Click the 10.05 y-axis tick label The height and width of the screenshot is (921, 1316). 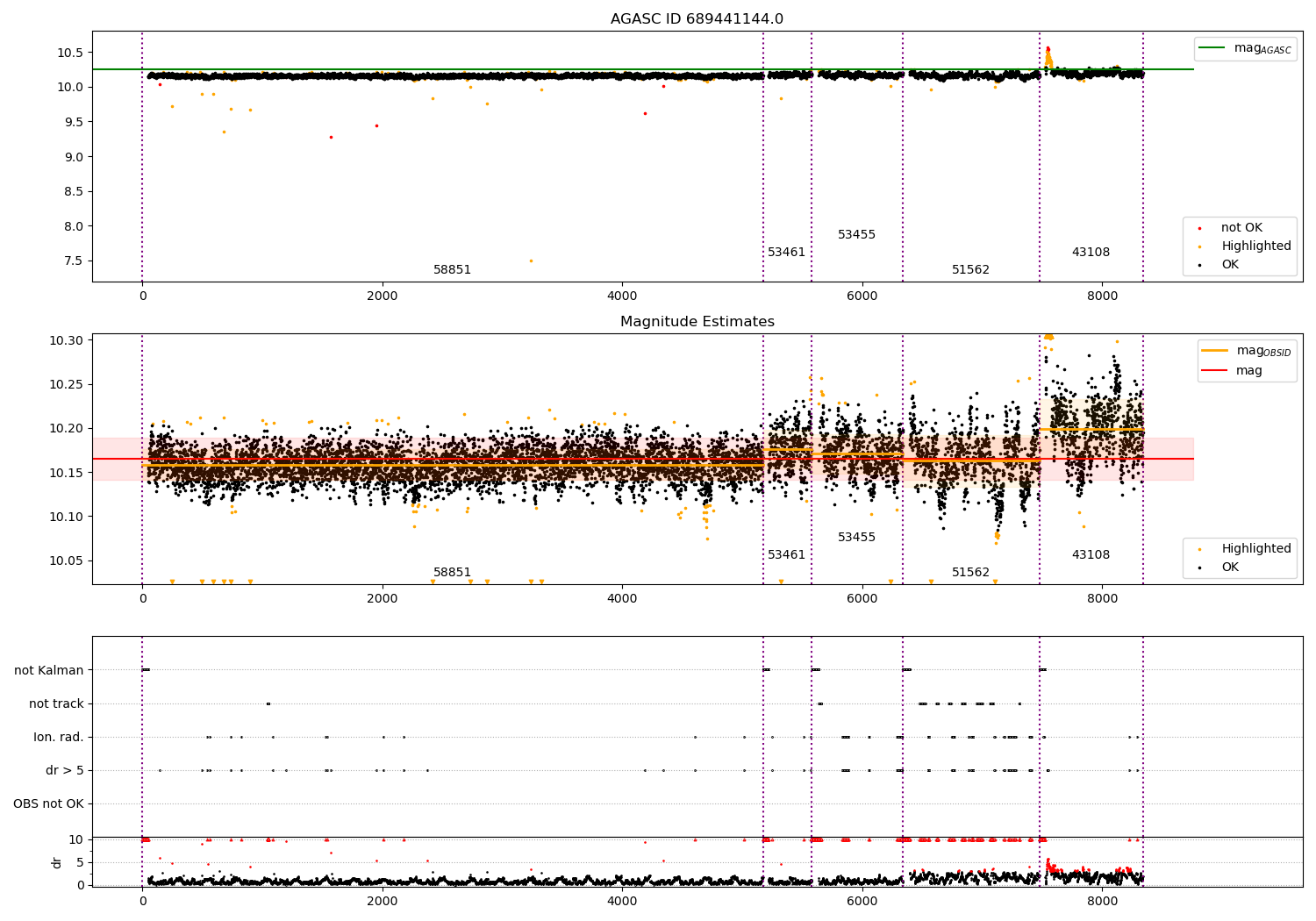pyautogui.click(x=67, y=560)
